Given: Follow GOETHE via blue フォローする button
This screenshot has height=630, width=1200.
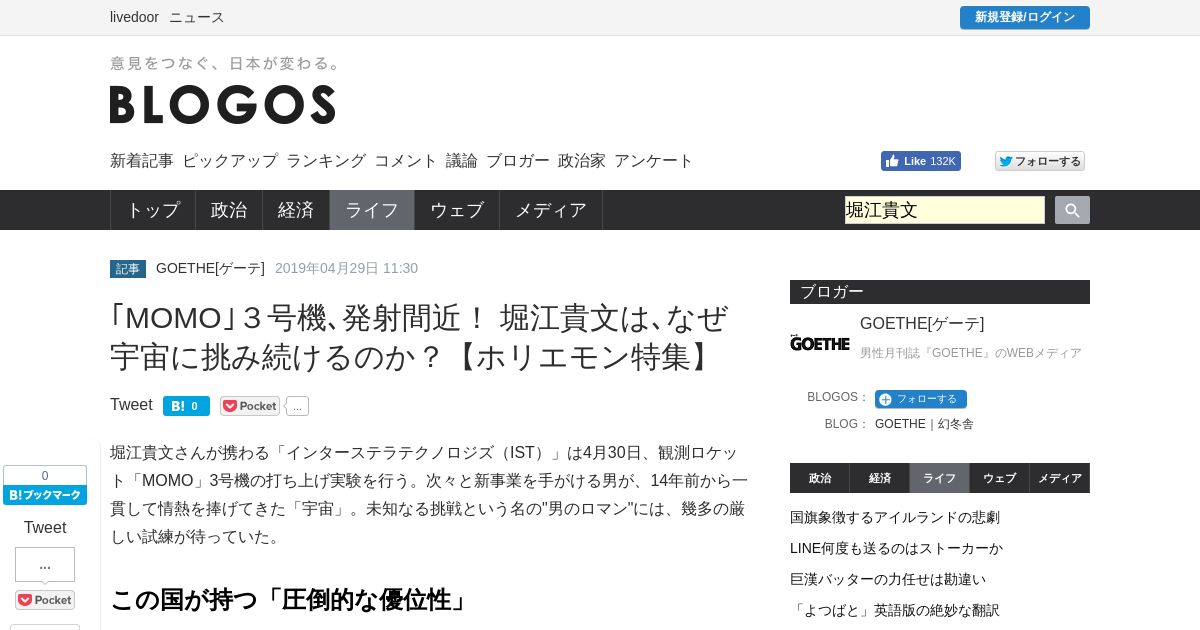Looking at the screenshot, I should (x=921, y=399).
